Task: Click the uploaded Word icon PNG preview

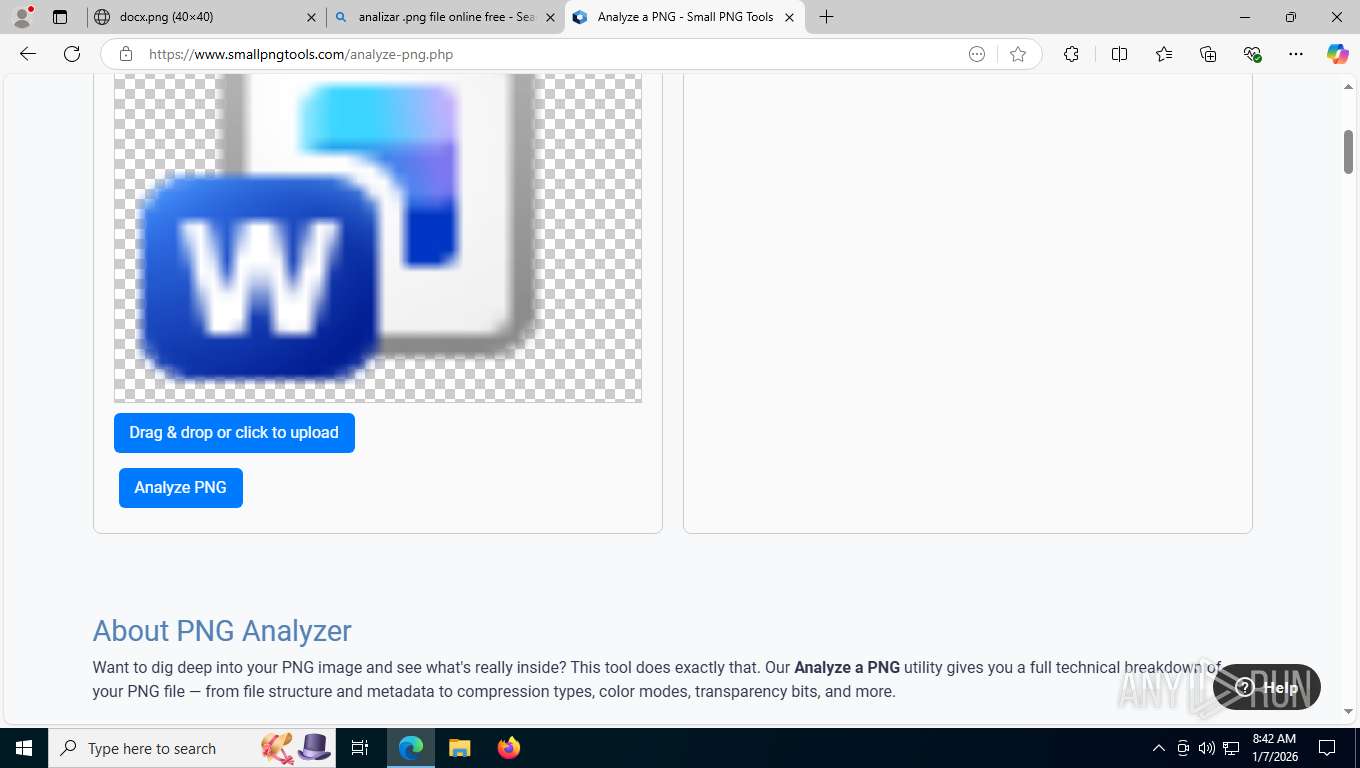Action: click(378, 238)
